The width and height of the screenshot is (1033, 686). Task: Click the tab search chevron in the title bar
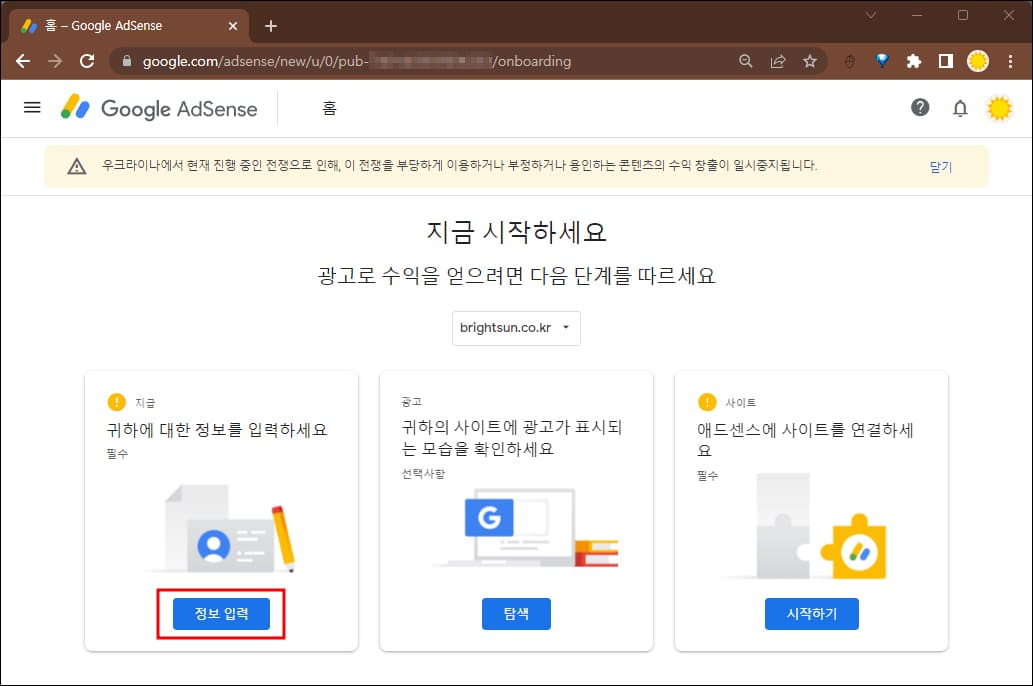870,14
